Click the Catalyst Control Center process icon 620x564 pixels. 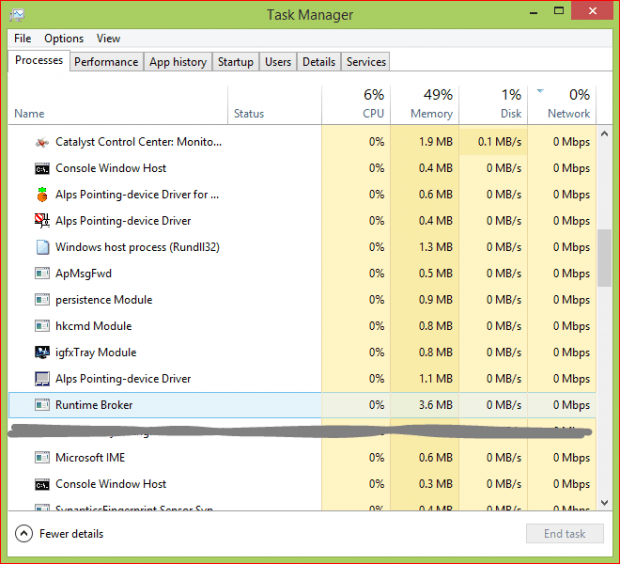pyautogui.click(x=42, y=142)
